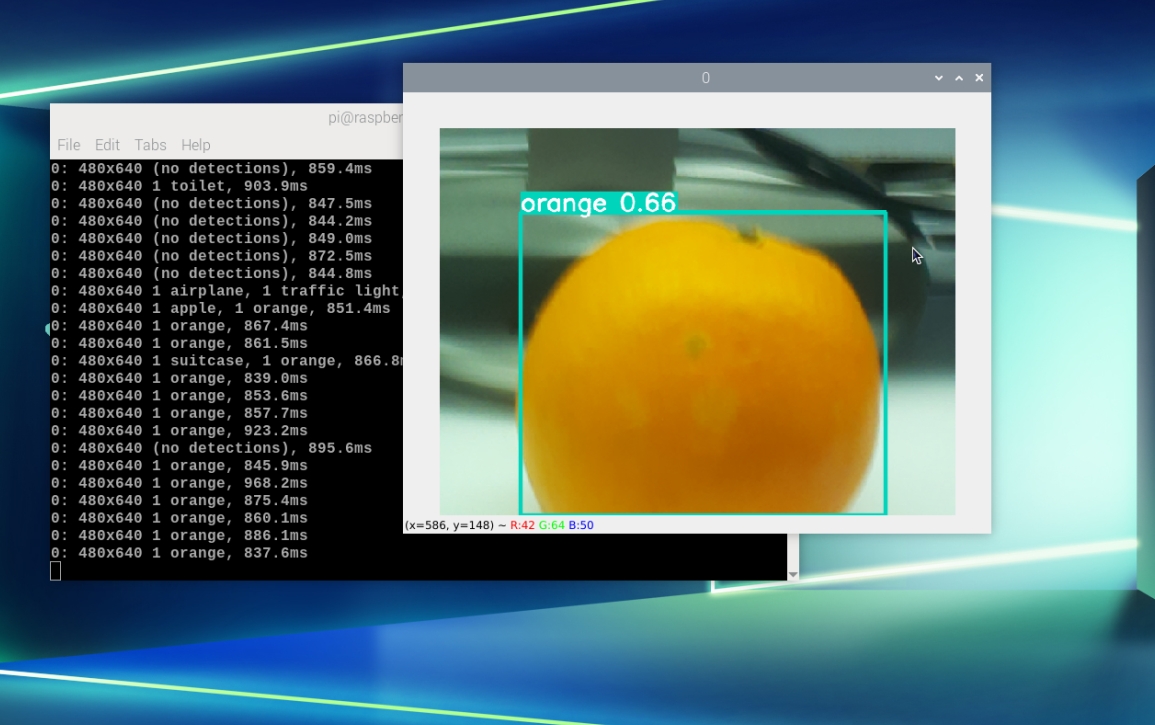Click the terminal line '1 toilet, 903.9ms'
This screenshot has height=725, width=1155.
[x=179, y=186]
